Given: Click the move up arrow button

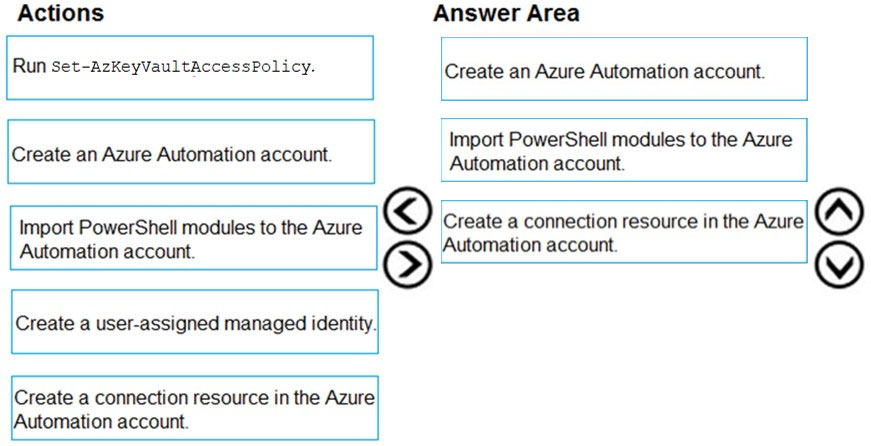Looking at the screenshot, I should 839,213.
